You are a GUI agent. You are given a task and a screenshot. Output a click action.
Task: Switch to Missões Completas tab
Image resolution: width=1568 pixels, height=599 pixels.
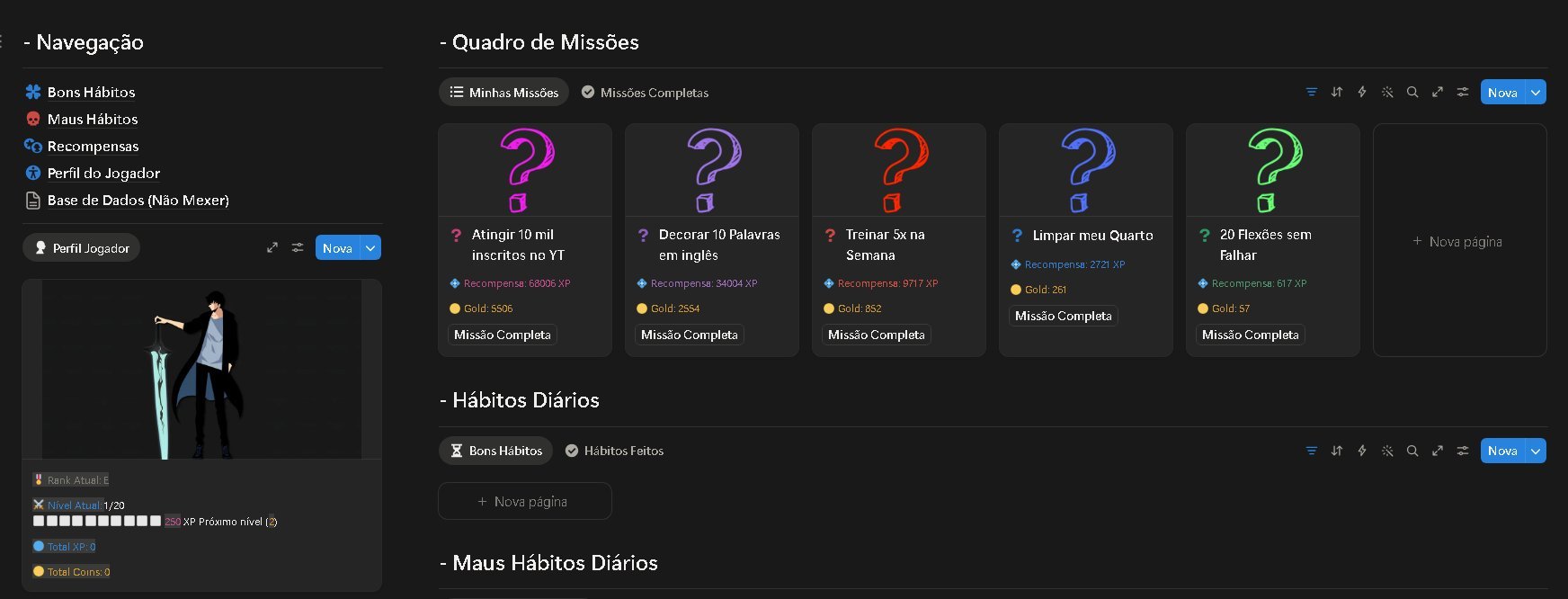click(x=645, y=93)
